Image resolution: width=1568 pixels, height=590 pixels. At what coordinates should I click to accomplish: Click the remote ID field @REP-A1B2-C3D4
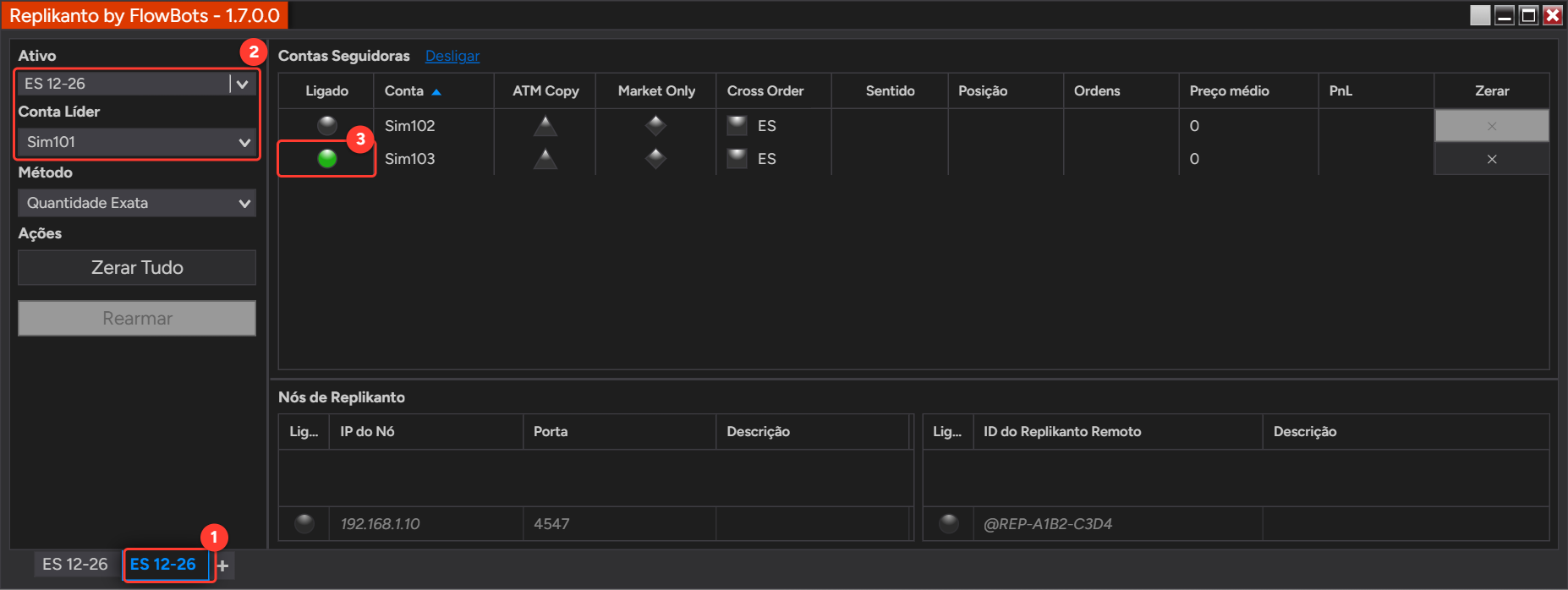tap(1118, 524)
